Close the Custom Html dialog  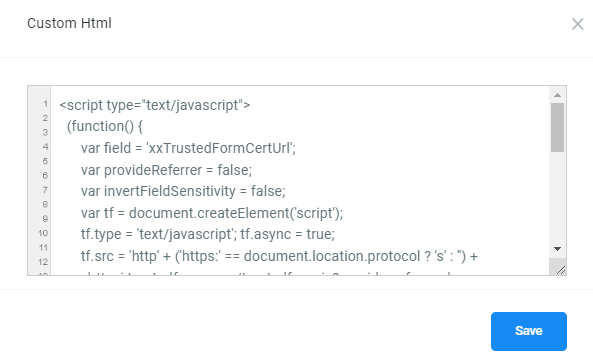pyautogui.click(x=577, y=24)
